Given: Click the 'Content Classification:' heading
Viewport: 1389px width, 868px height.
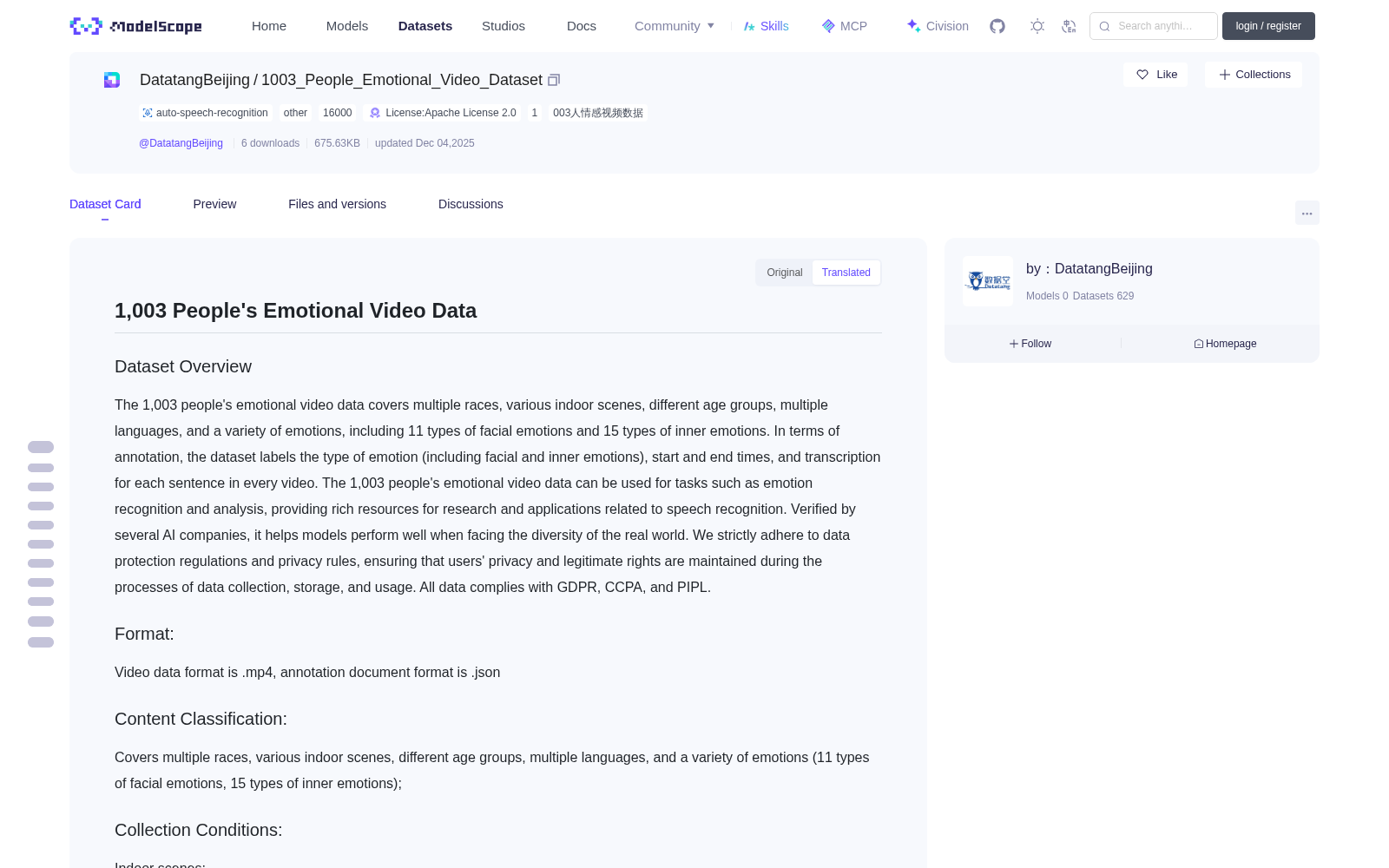Looking at the screenshot, I should [201, 719].
